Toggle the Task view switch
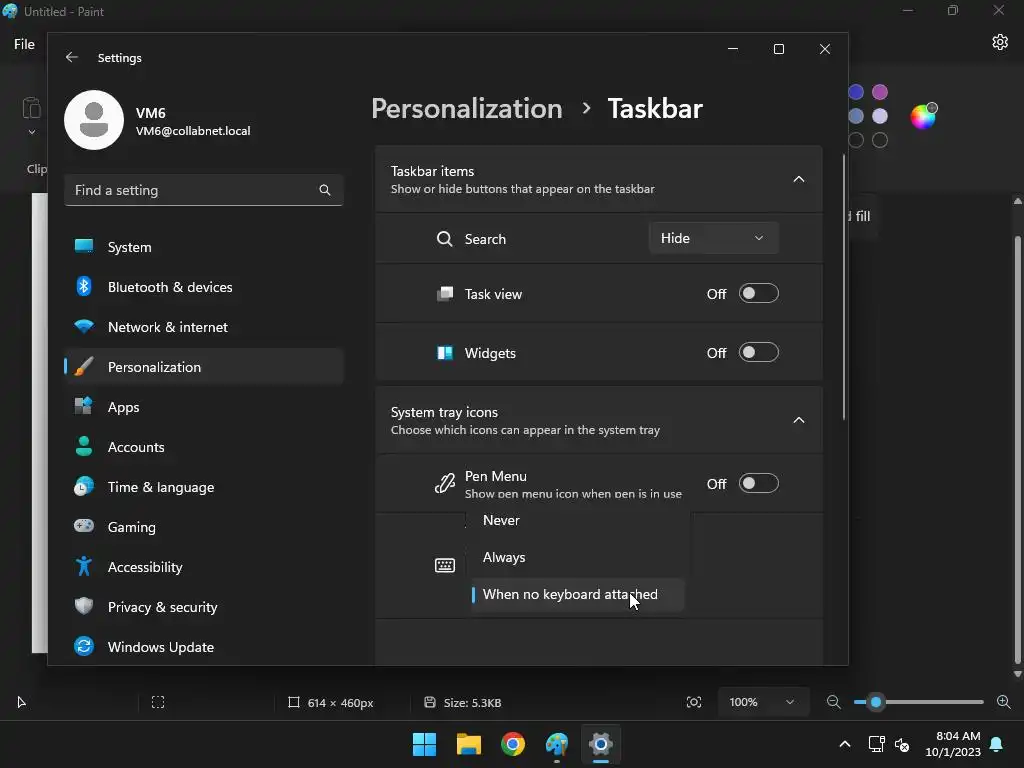Viewport: 1024px width, 768px height. 758,293
